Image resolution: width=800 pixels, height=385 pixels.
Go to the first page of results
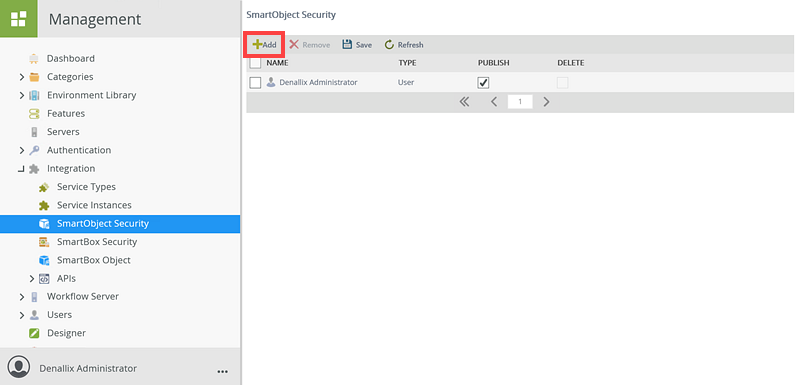[464, 101]
